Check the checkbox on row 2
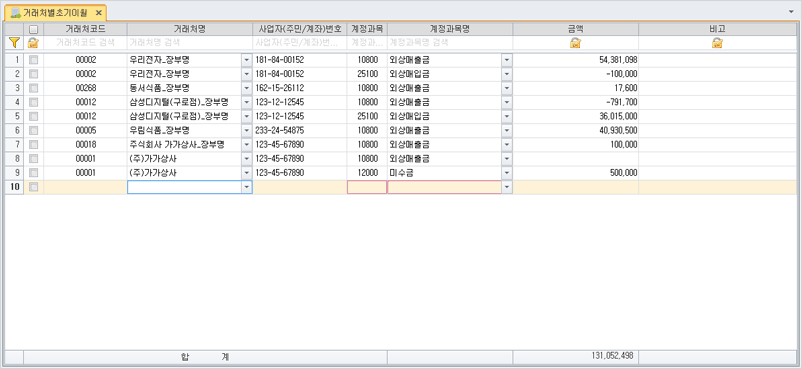This screenshot has width=802, height=369. (x=33, y=74)
